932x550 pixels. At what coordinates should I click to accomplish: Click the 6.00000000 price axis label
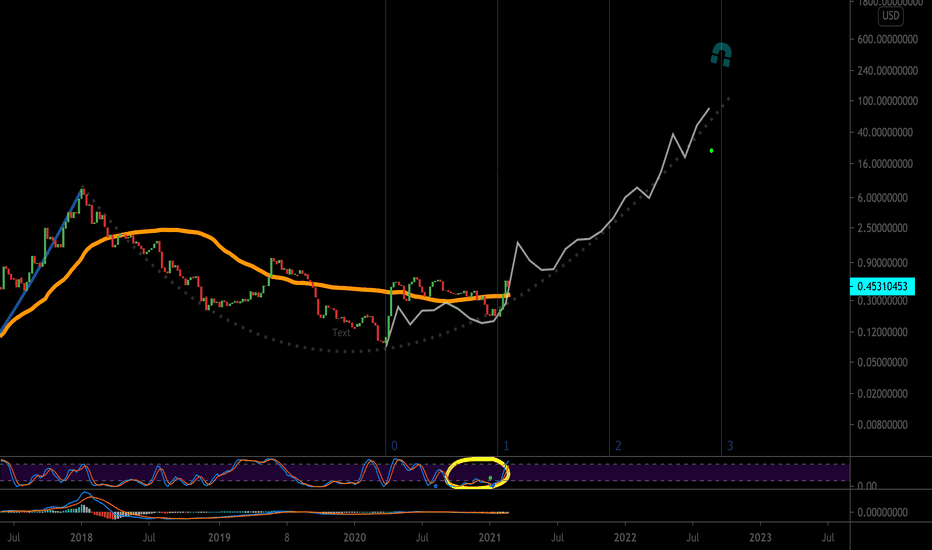coord(883,198)
